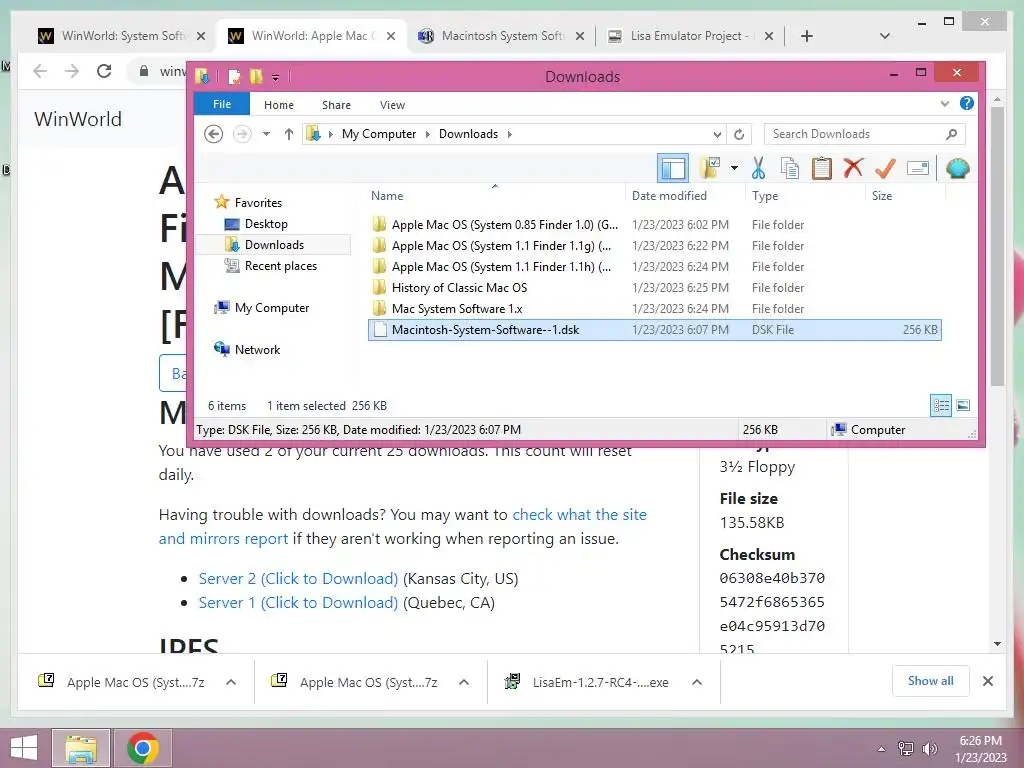1024x768 pixels.
Task: Switch to large icons view icon
Action: [x=963, y=406]
